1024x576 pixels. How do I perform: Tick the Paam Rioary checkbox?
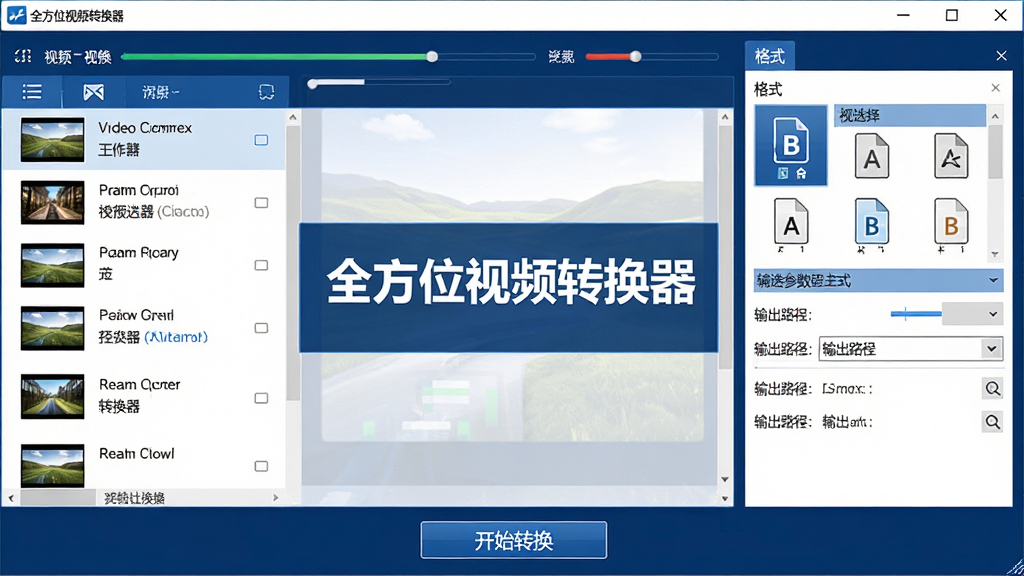point(261,265)
